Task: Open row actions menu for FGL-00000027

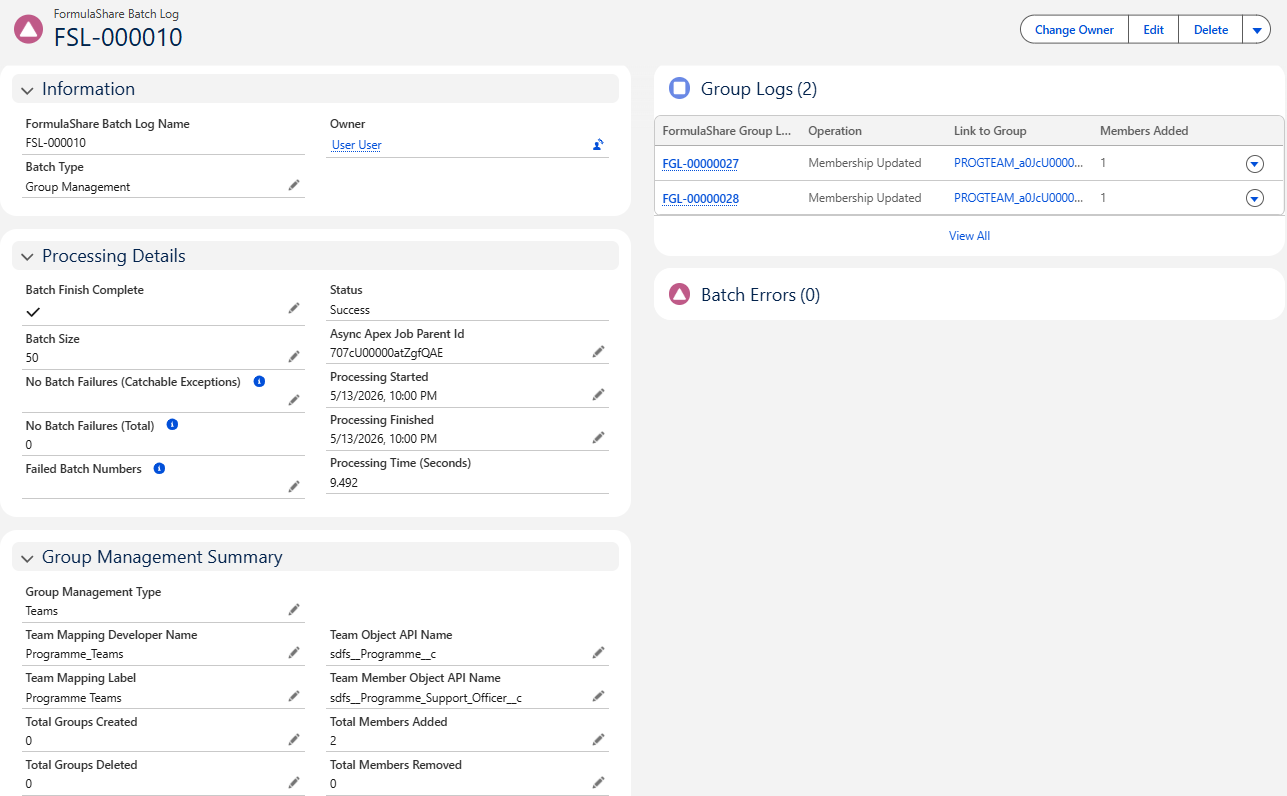Action: (x=1255, y=164)
